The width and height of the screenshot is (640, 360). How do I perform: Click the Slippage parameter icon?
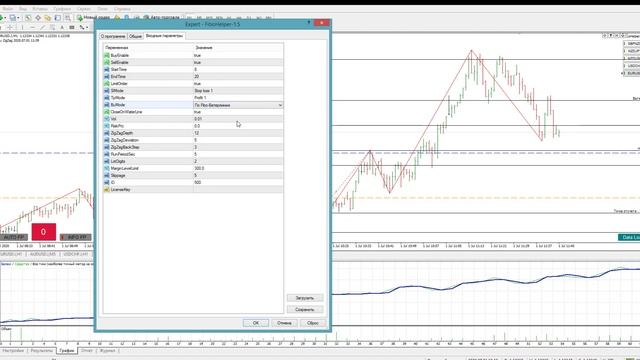pyautogui.click(x=107, y=176)
